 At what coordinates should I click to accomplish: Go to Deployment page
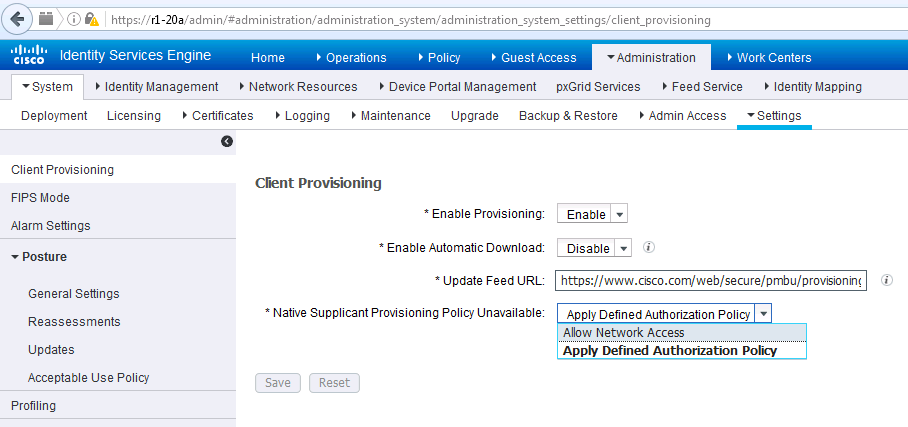tap(54, 116)
